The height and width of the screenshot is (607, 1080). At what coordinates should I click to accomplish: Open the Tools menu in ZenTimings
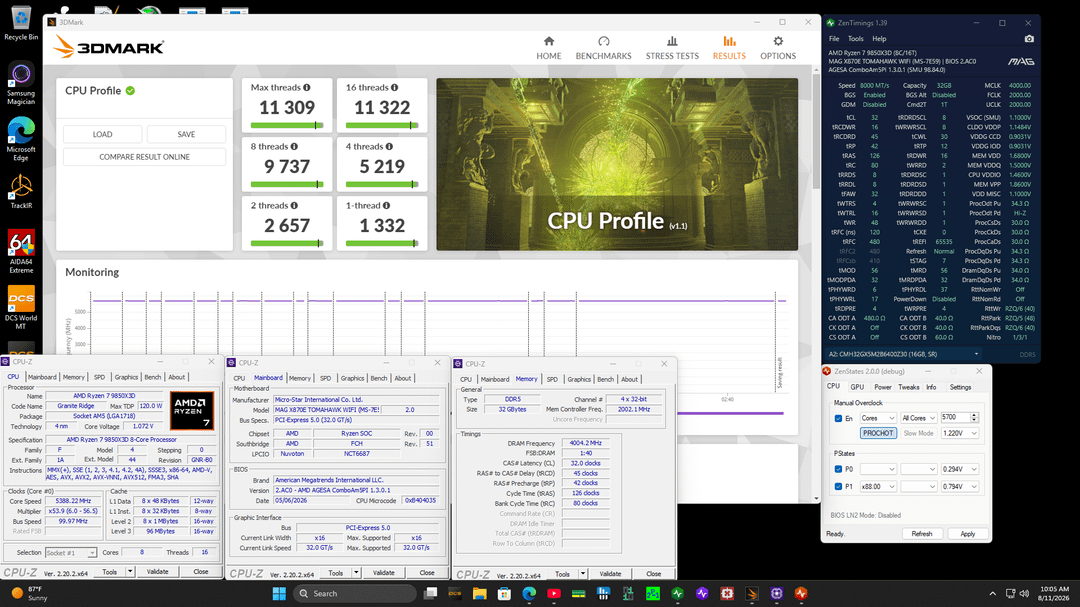pos(855,39)
